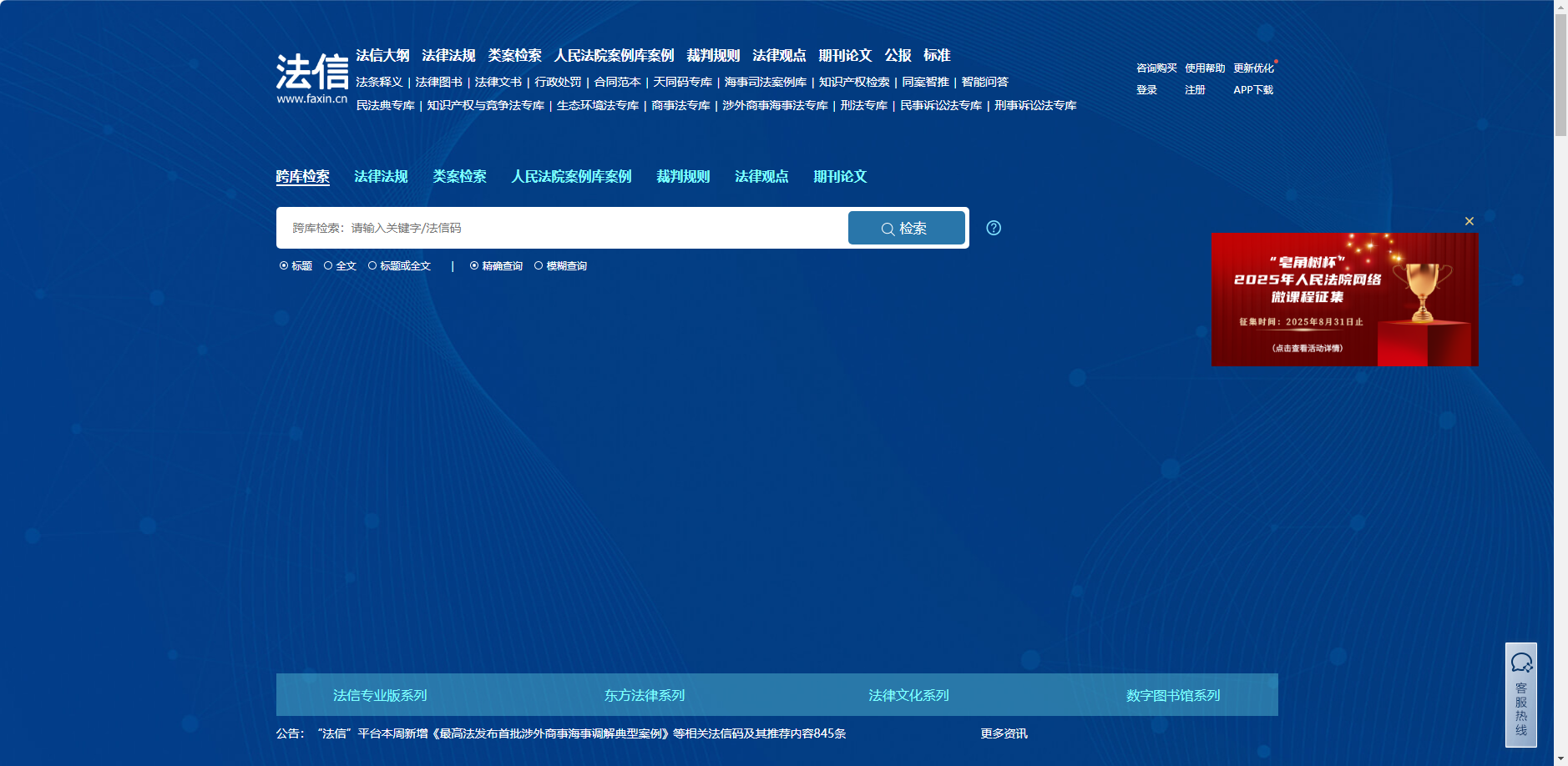This screenshot has width=1568, height=766.
Task: Focus the 跨库检索 keyword input field
Action: pyautogui.click(x=562, y=228)
